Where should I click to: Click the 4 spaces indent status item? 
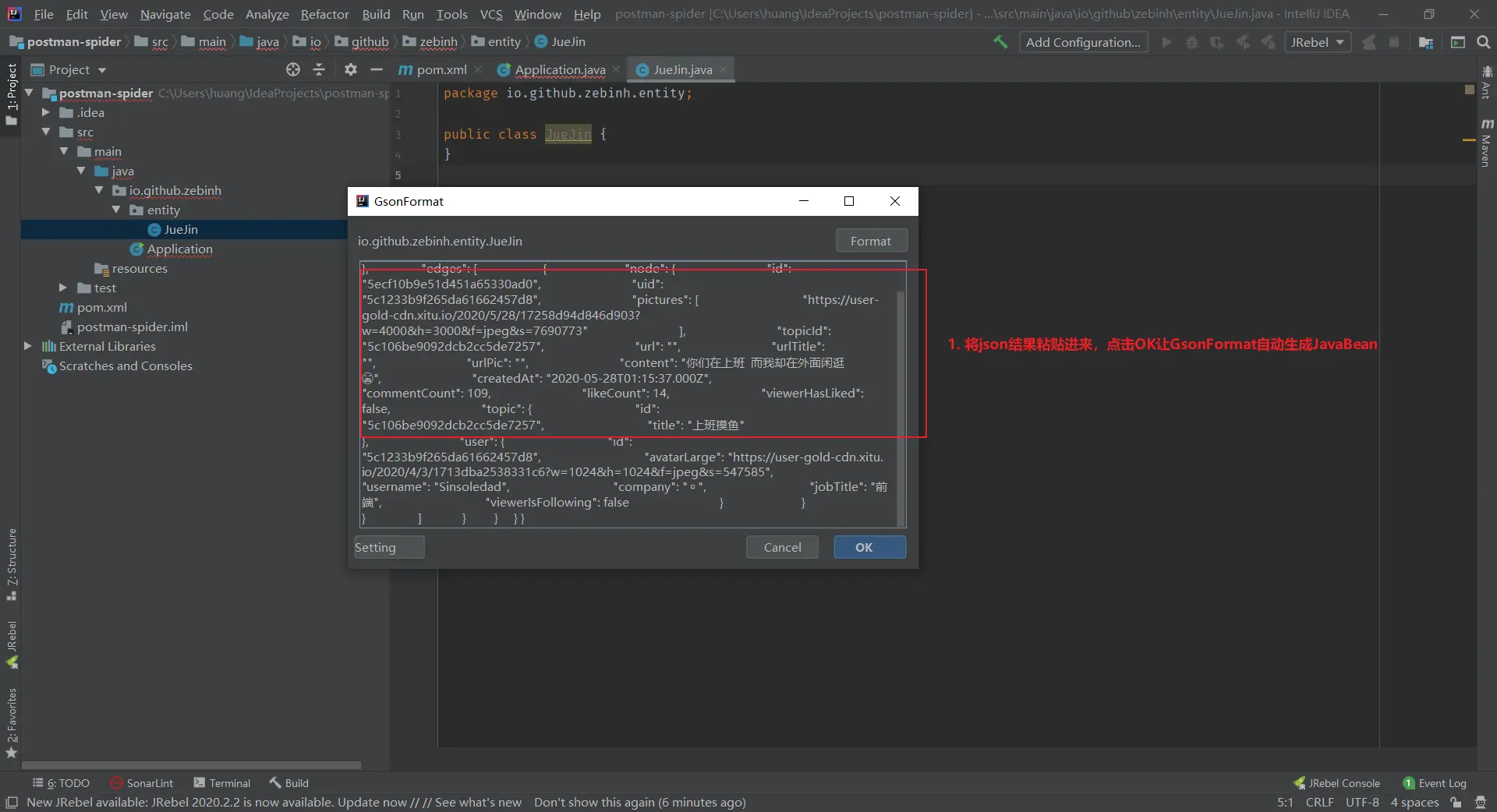coord(1414,803)
